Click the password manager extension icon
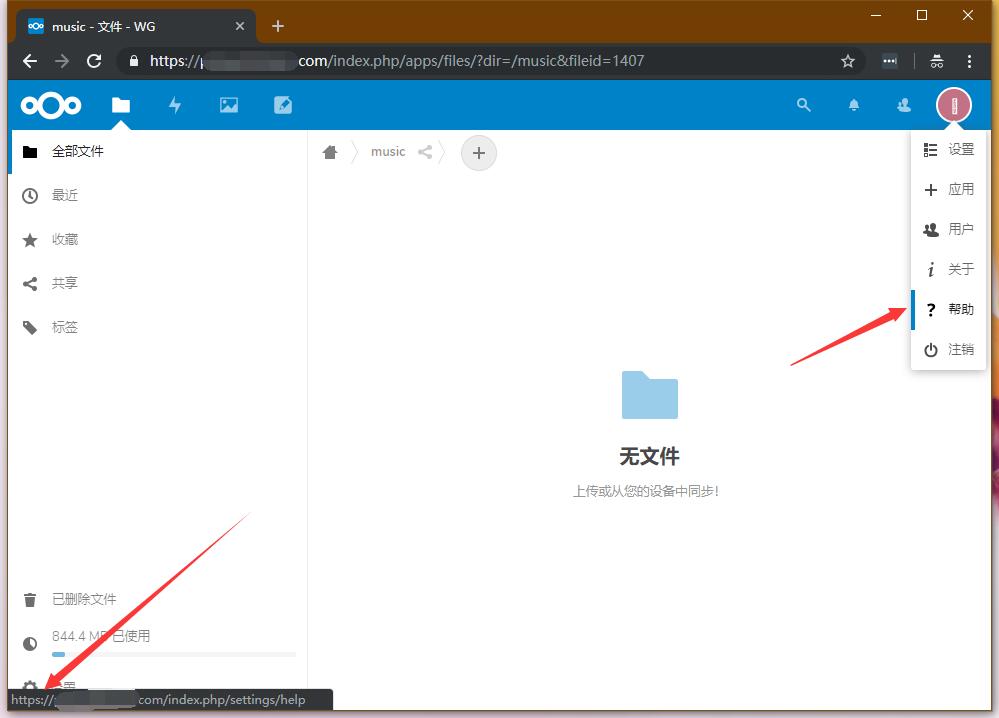999x718 pixels. click(x=890, y=61)
